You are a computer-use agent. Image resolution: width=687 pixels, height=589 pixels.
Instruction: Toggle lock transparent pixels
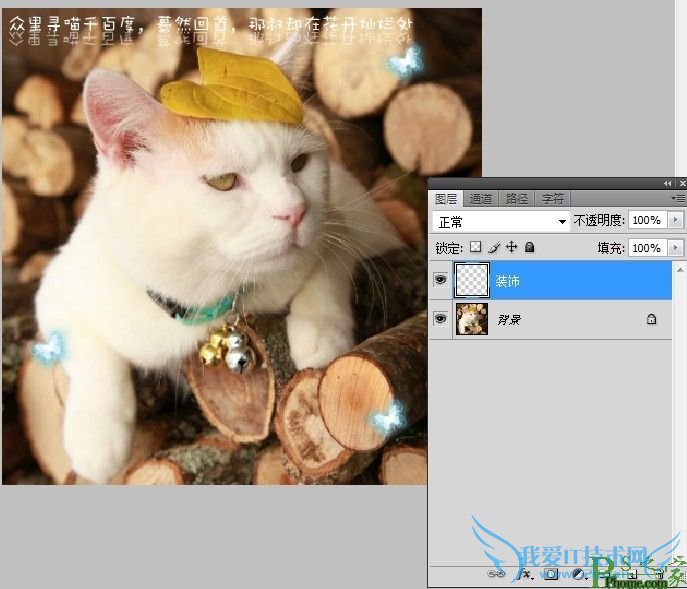475,247
